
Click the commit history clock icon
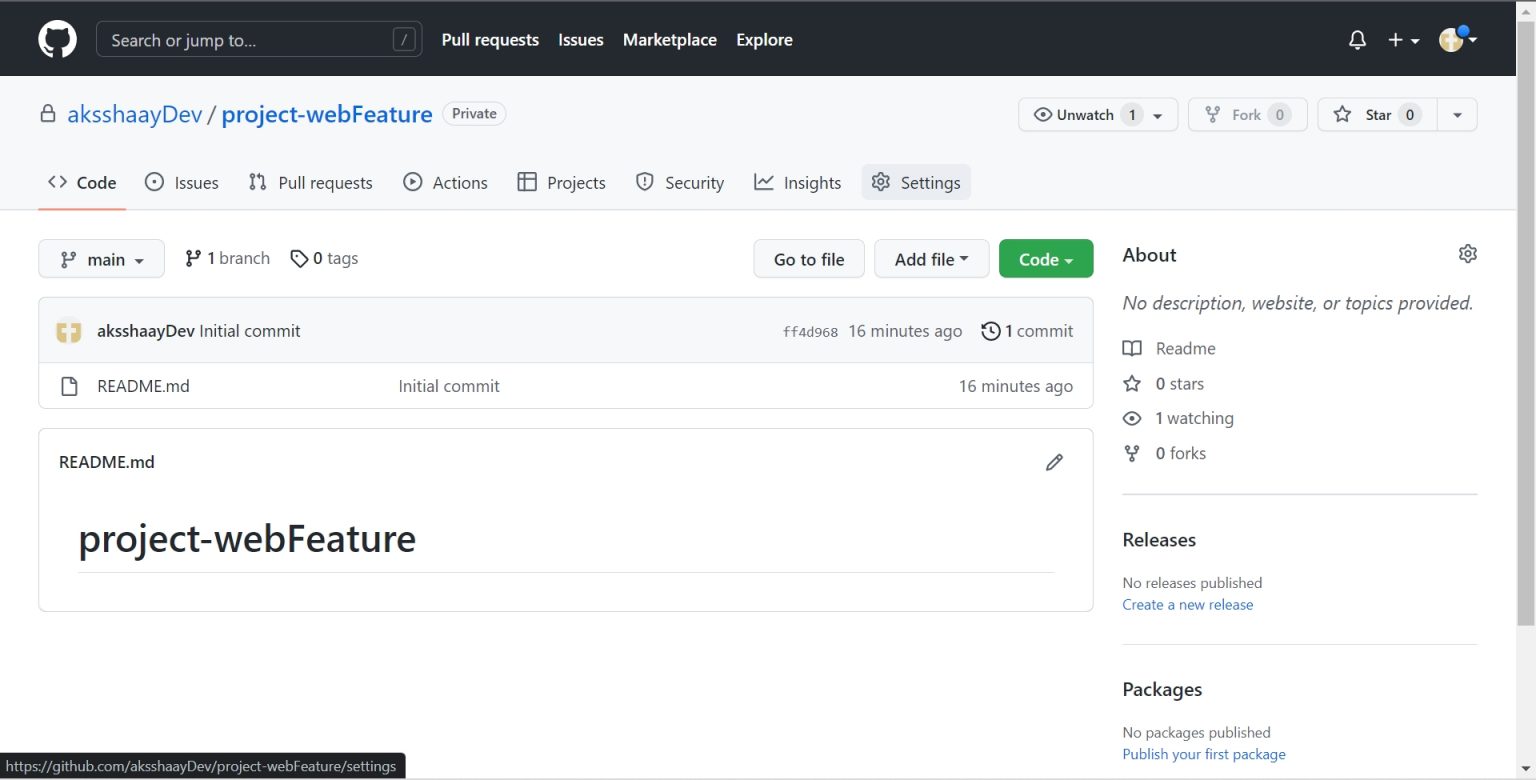pos(990,331)
